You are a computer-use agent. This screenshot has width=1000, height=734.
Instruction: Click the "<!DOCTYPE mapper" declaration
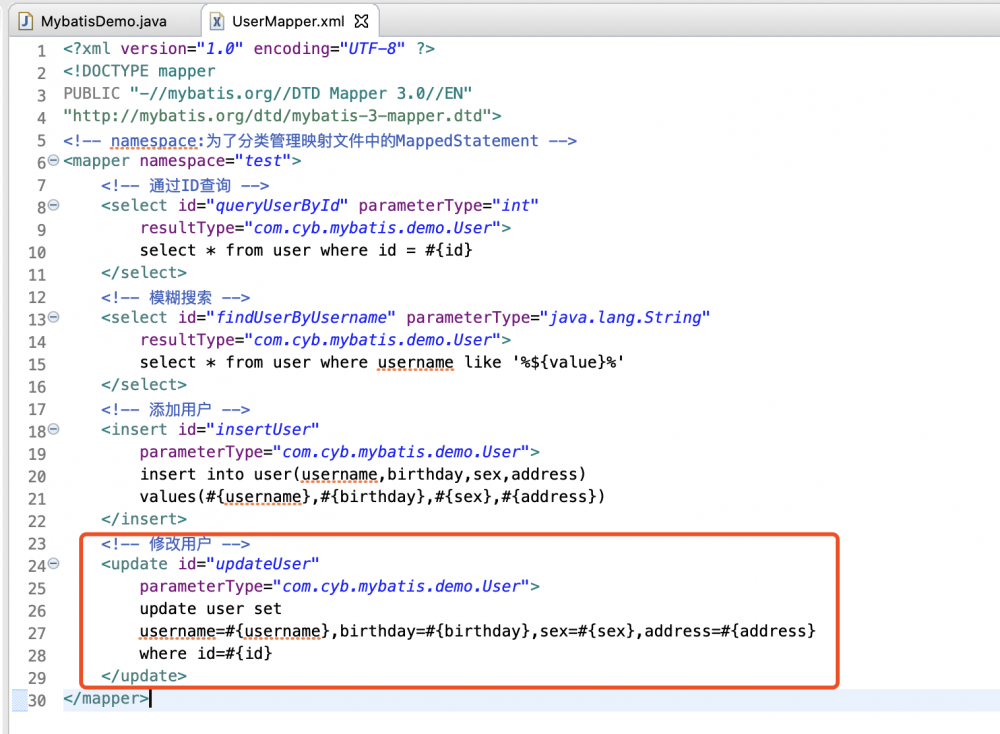coord(139,71)
